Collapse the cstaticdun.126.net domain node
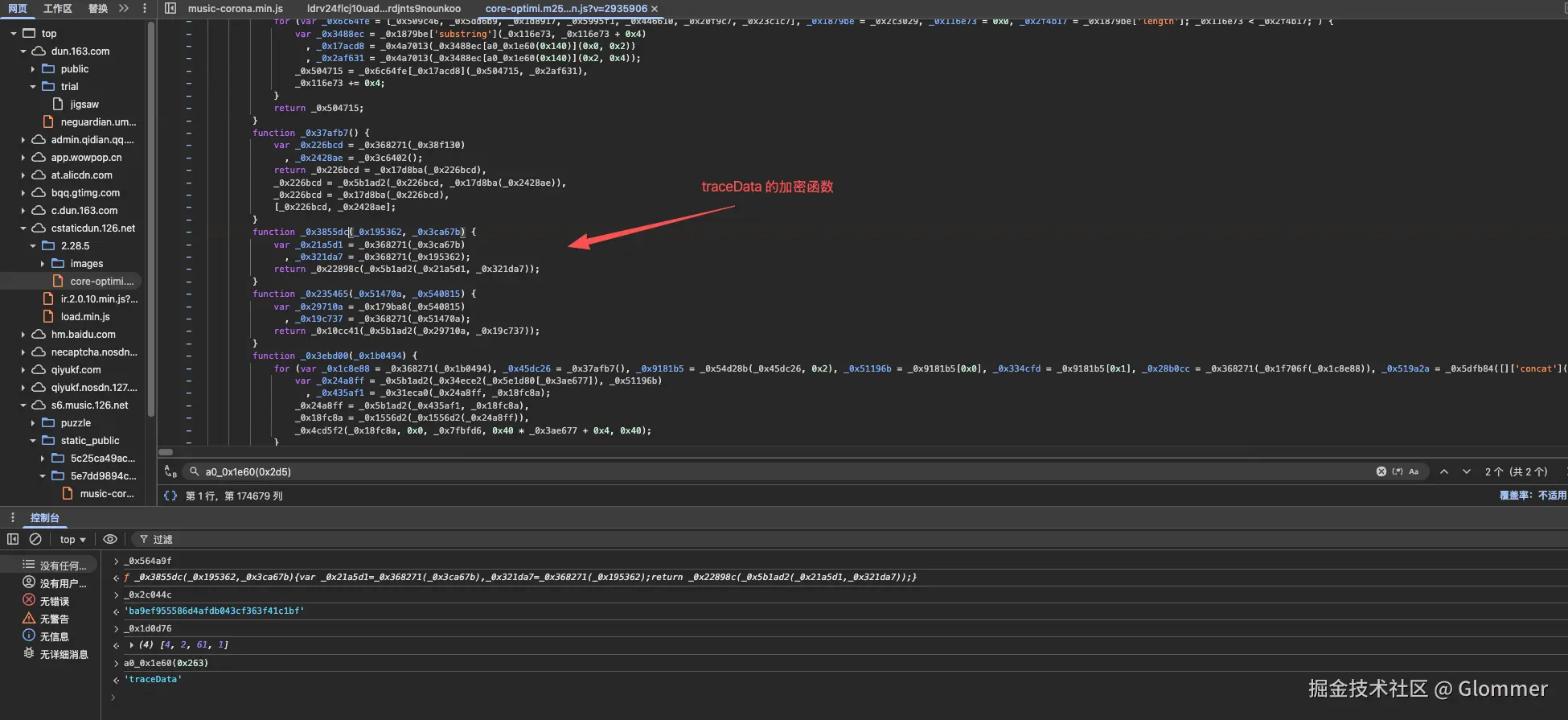Image resolution: width=1568 pixels, height=720 pixels. pyautogui.click(x=23, y=228)
